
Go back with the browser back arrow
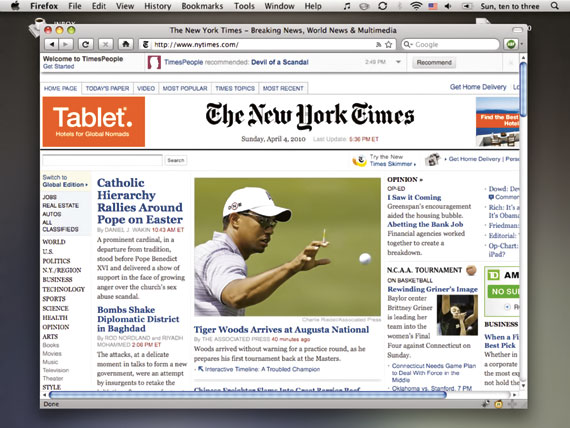51,44
